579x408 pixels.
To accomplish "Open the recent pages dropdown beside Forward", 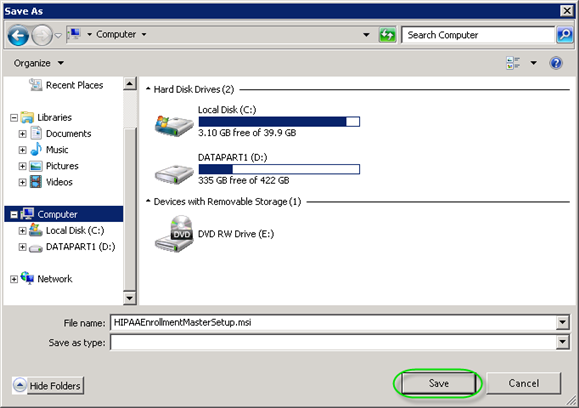I will (x=58, y=35).
